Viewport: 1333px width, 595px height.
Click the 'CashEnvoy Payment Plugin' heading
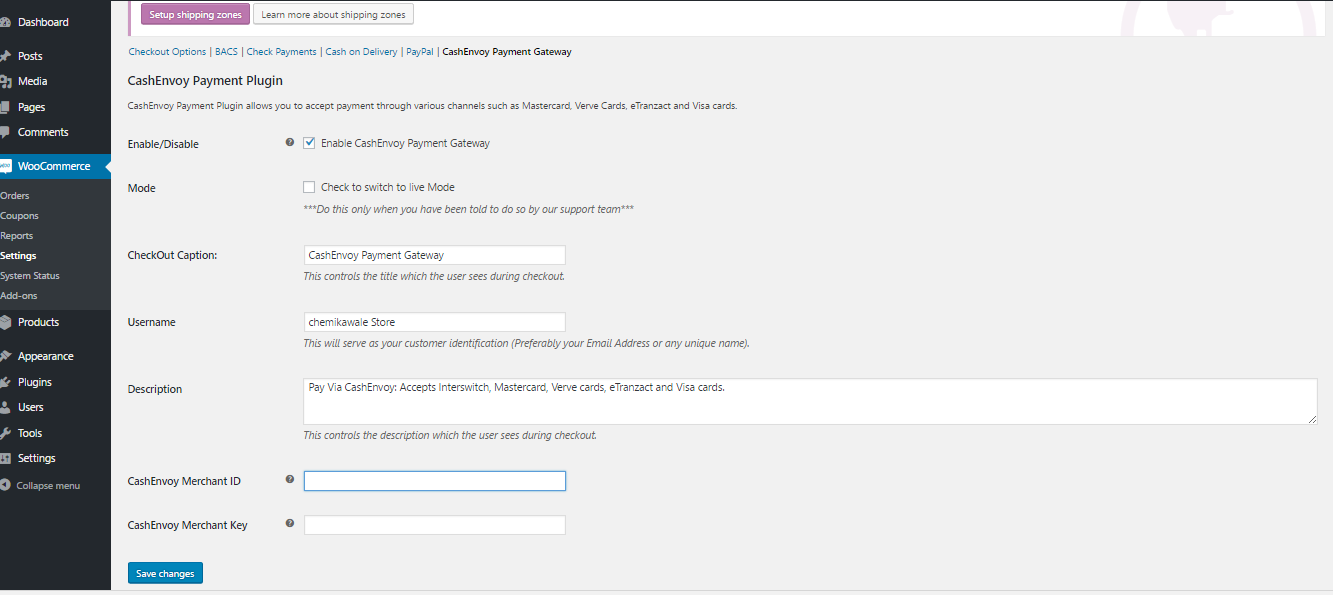(x=205, y=80)
